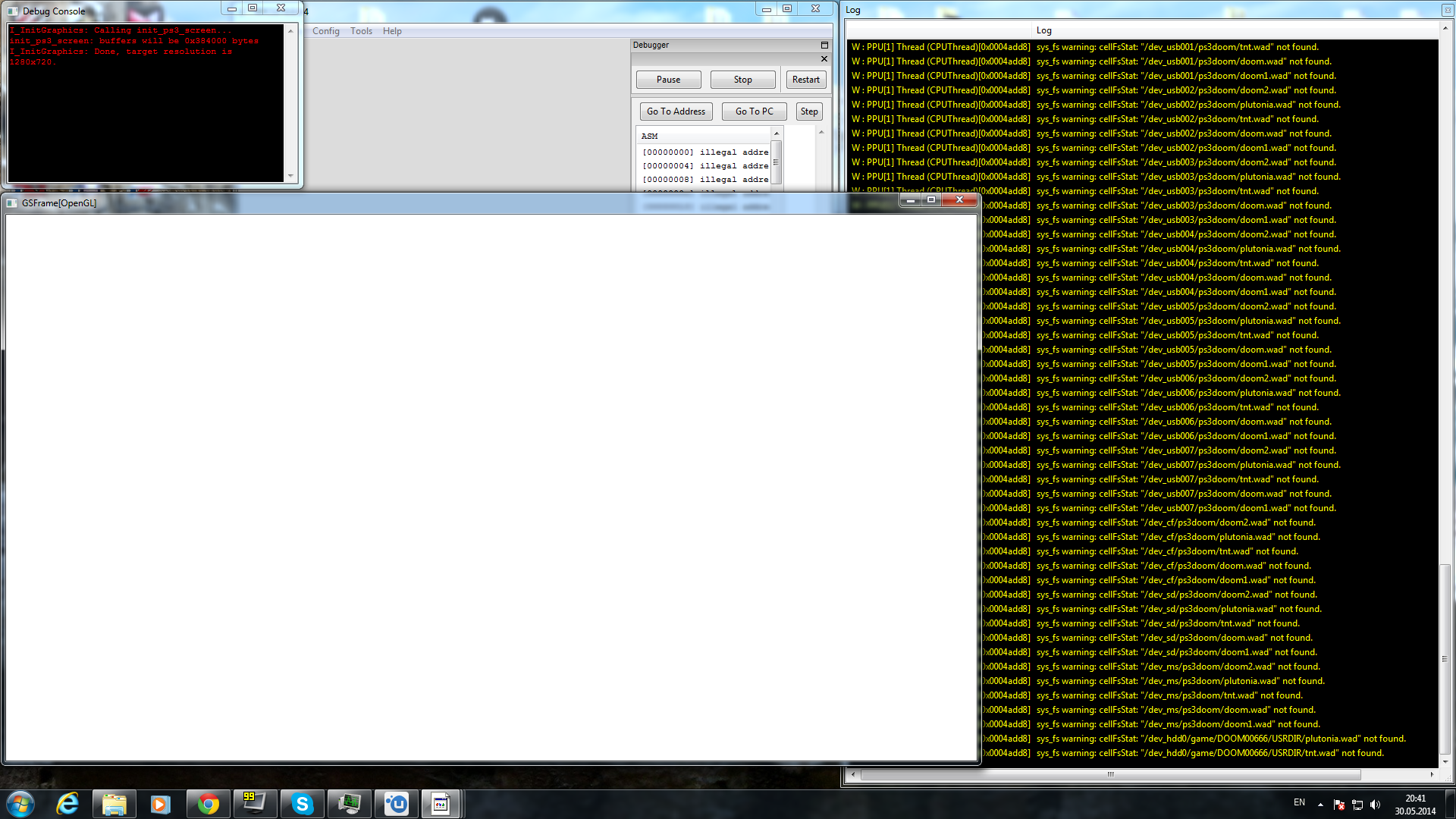
Task: Close the Debugger panel with the X icon
Action: pos(824,59)
